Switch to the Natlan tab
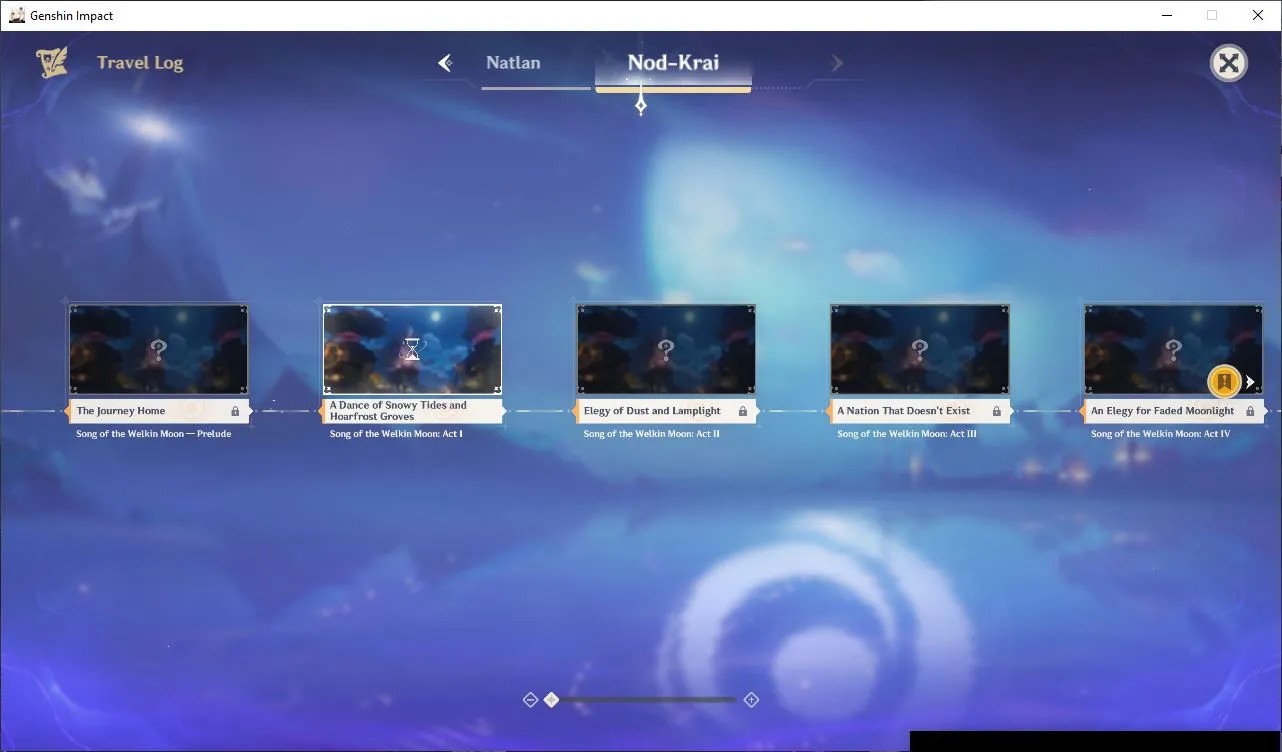The image size is (1282, 752). click(x=513, y=62)
